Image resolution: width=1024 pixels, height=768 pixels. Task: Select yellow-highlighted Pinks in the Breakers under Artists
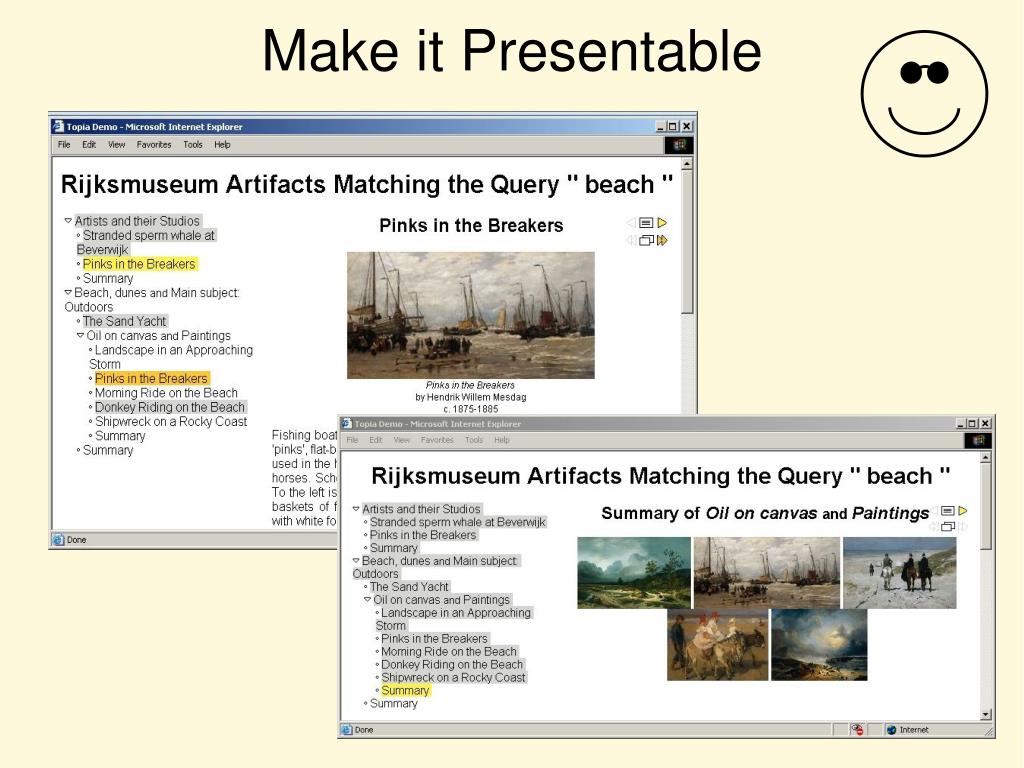[x=139, y=264]
